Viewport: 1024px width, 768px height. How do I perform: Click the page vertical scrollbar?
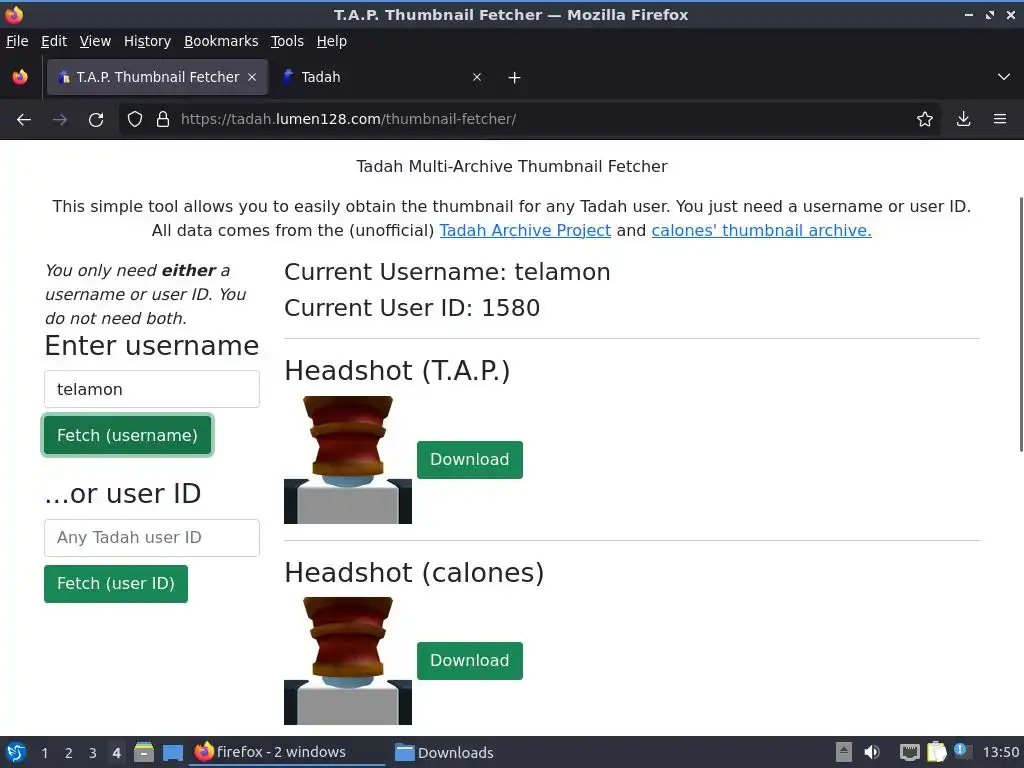click(1021, 324)
